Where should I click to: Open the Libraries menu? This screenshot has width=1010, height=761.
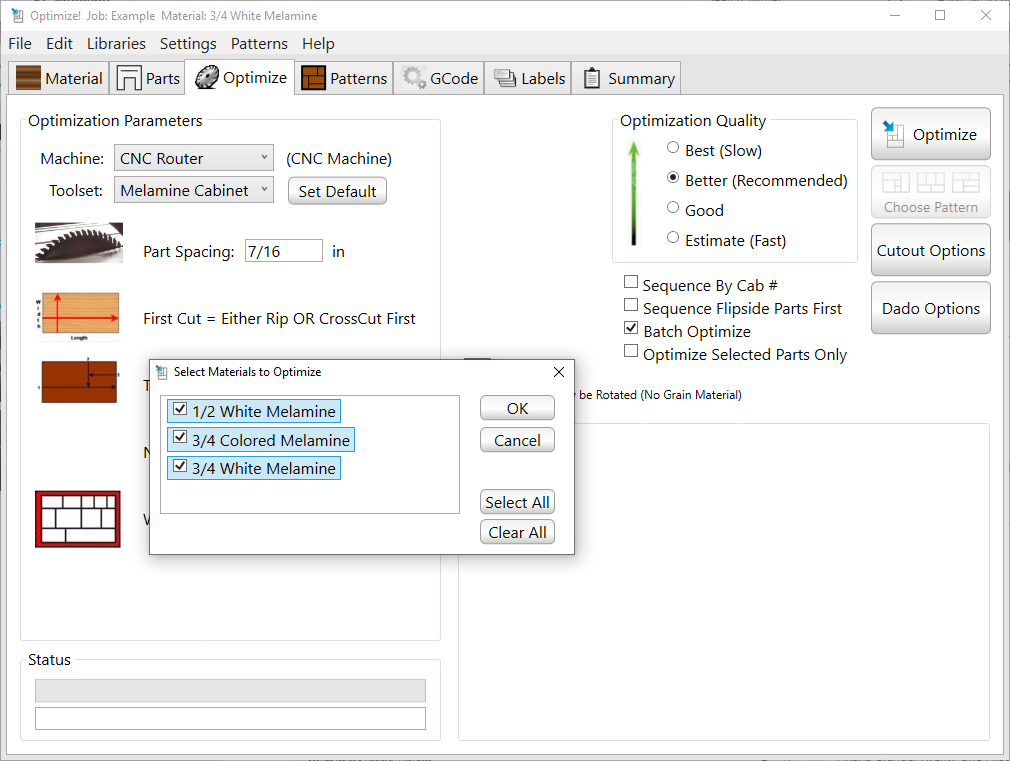116,44
